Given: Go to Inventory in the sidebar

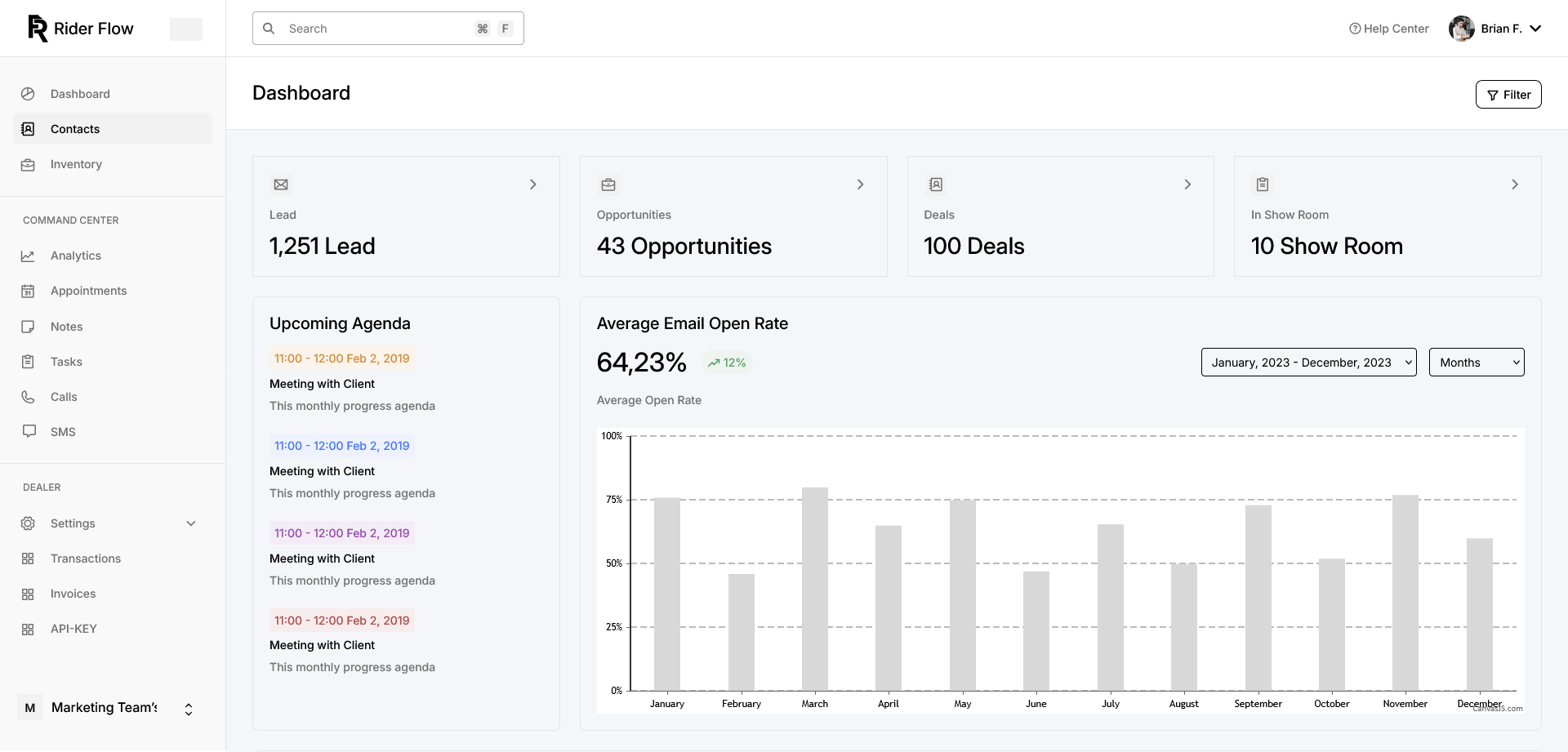Looking at the screenshot, I should (76, 164).
